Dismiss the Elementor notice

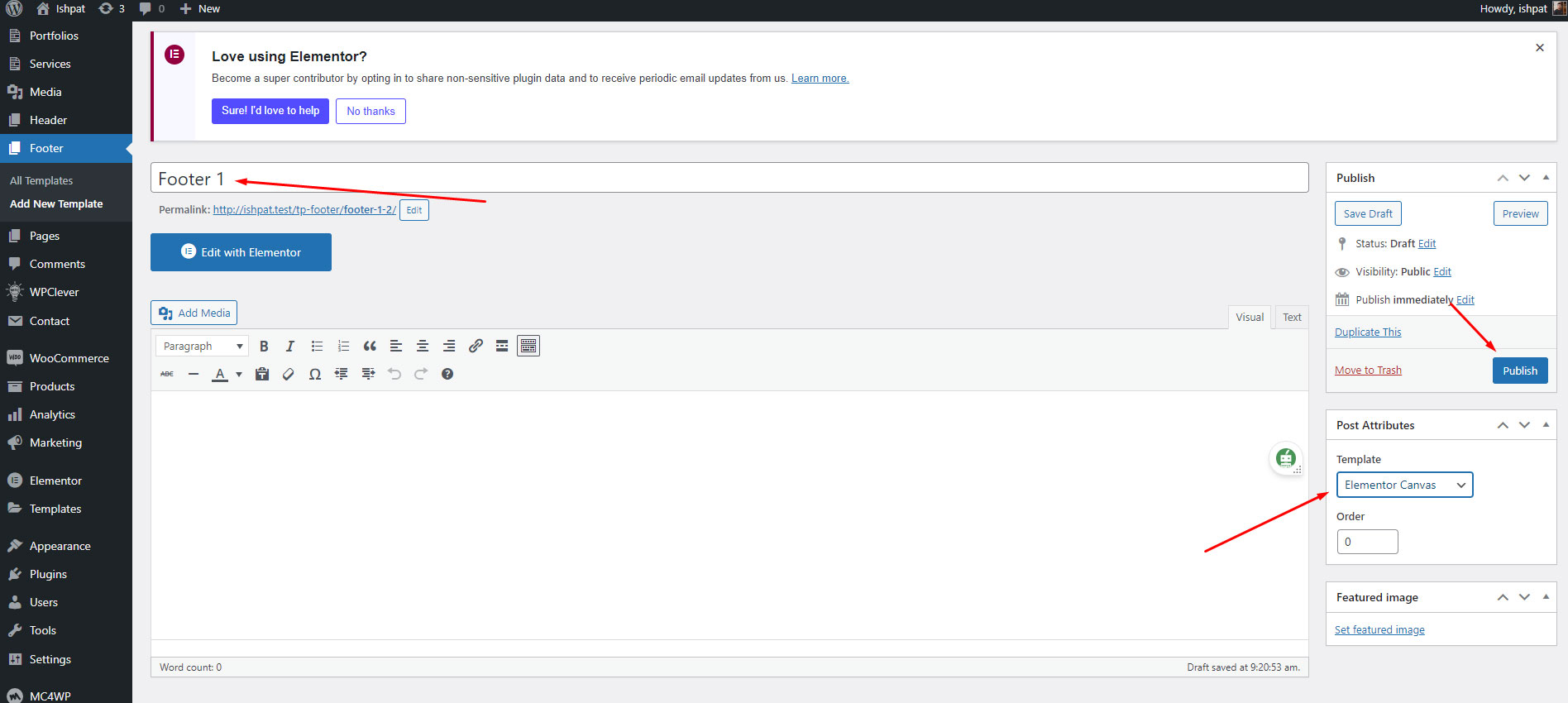[x=1540, y=47]
